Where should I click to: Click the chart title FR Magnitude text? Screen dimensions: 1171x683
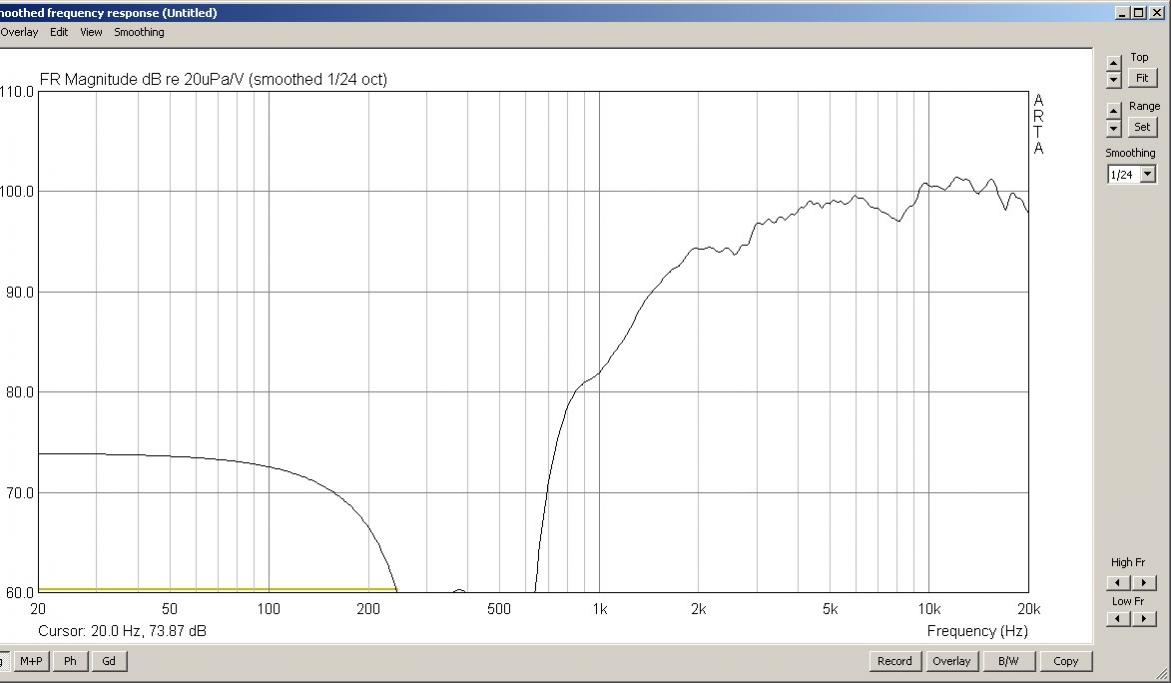[214, 79]
